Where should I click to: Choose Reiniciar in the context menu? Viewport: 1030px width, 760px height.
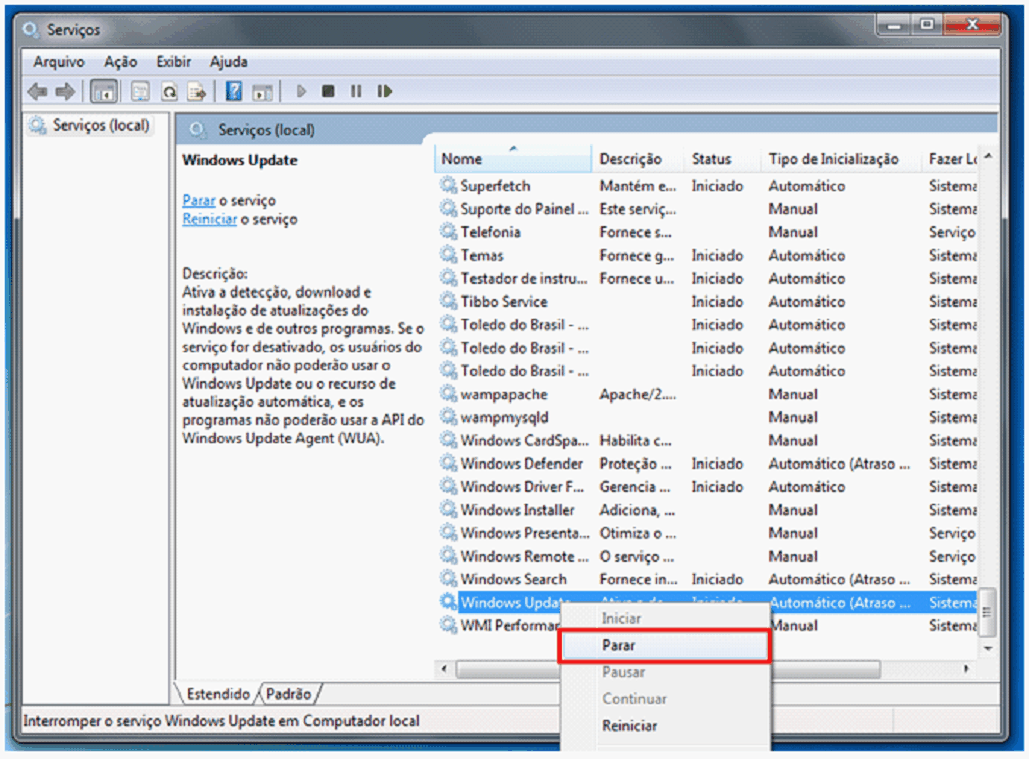tap(630, 726)
